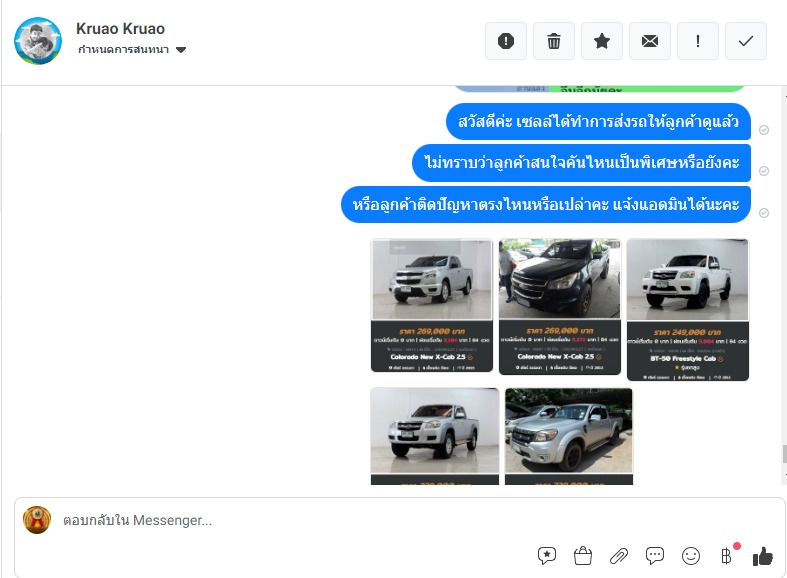Open the chat bubble with dots icon
Image resolution: width=787 pixels, height=578 pixels.
(x=655, y=555)
